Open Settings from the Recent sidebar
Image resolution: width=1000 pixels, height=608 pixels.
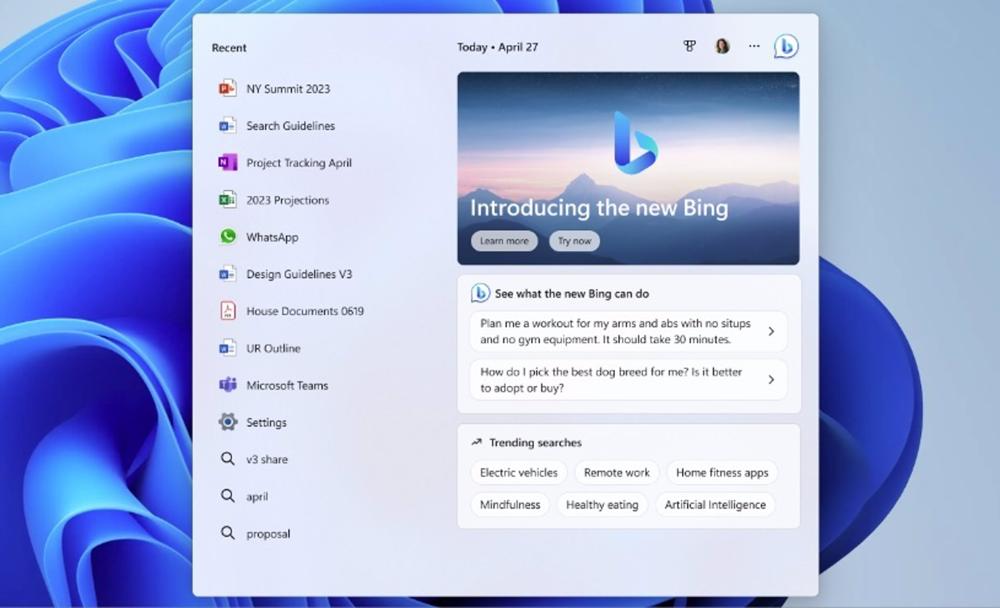pos(264,422)
